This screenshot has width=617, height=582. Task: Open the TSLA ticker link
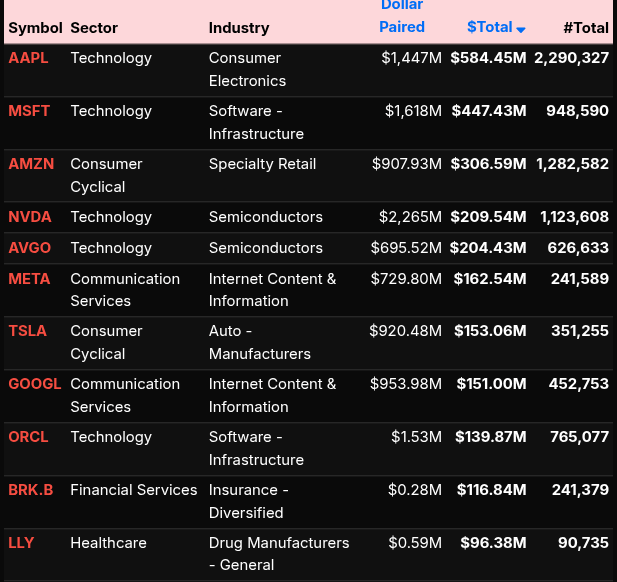pos(27,331)
